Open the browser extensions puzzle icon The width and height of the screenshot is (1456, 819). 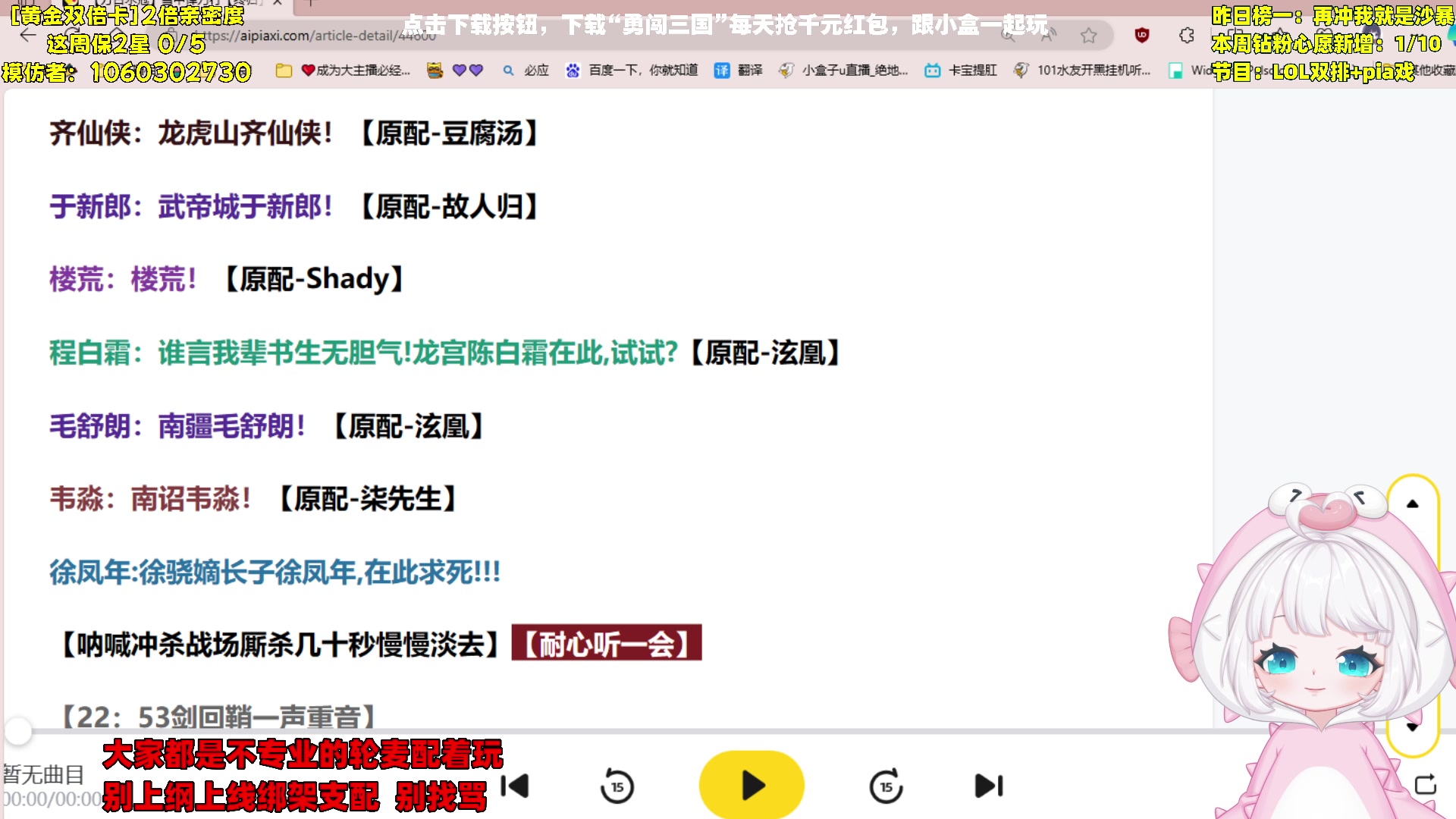pyautogui.click(x=1186, y=35)
